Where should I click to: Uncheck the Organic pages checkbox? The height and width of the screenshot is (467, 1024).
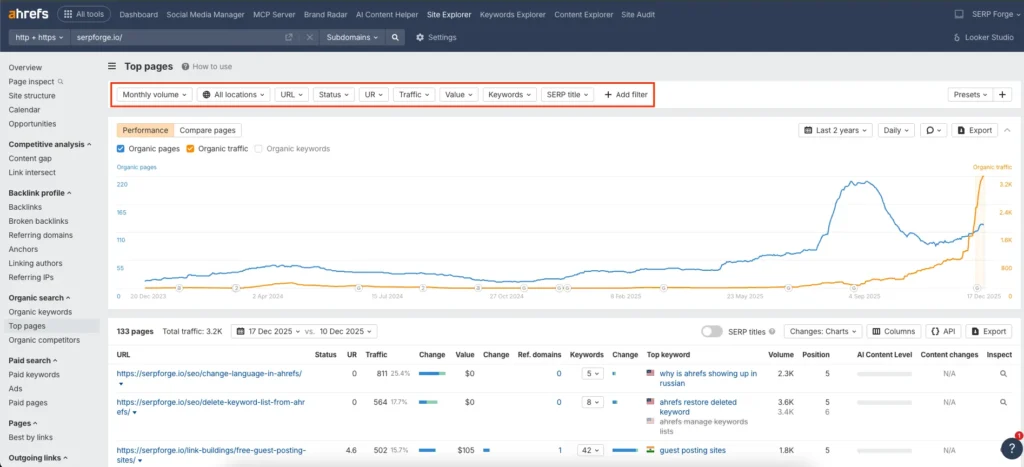coord(121,149)
